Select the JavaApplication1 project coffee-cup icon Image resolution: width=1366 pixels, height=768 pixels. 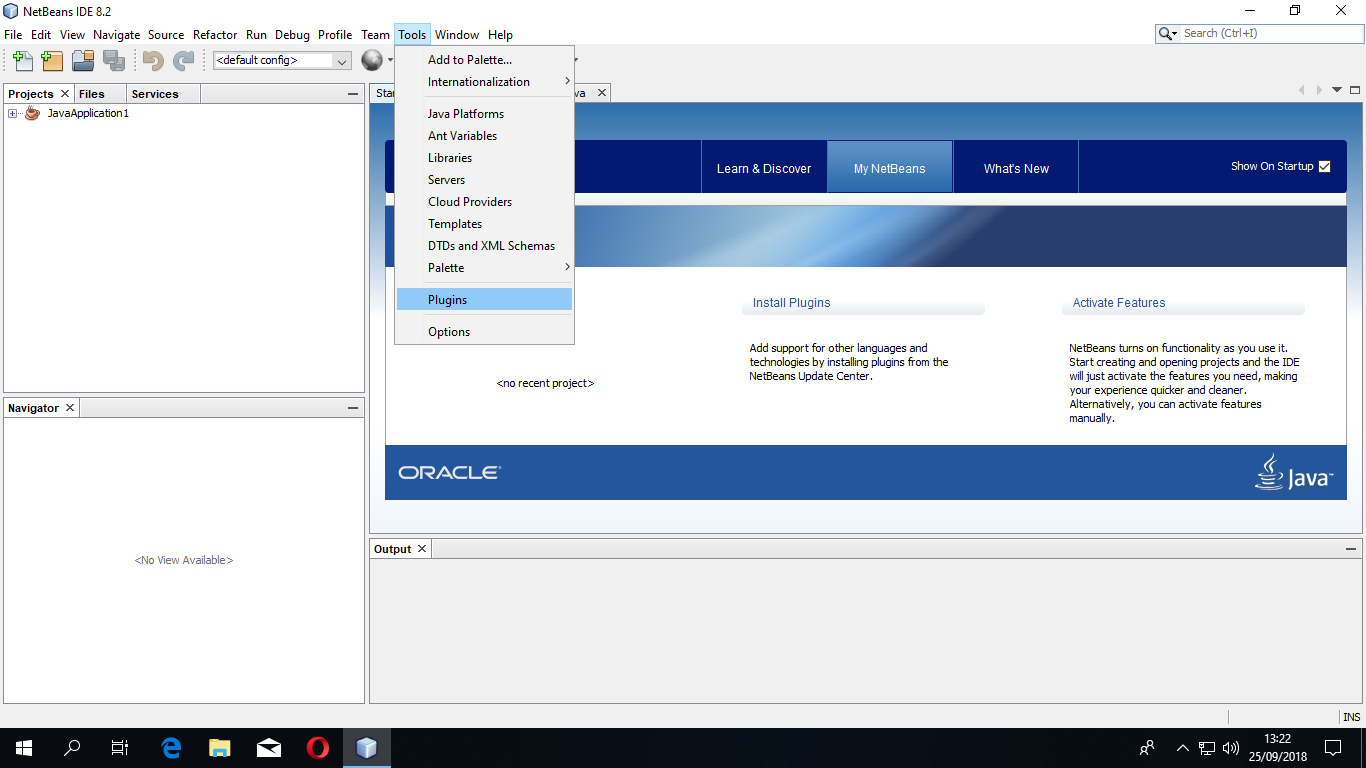coord(33,113)
